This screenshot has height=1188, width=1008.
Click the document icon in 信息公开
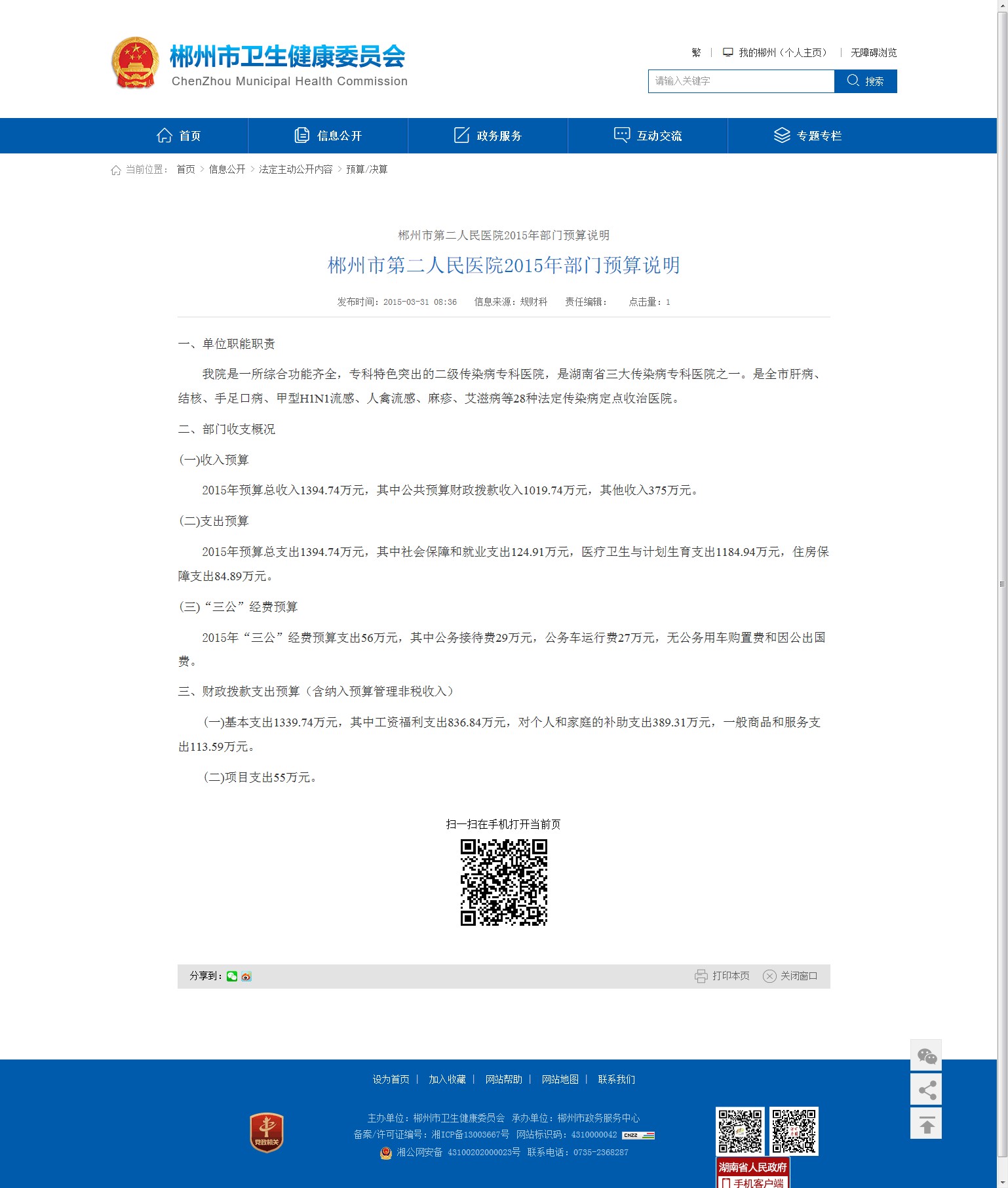click(301, 135)
